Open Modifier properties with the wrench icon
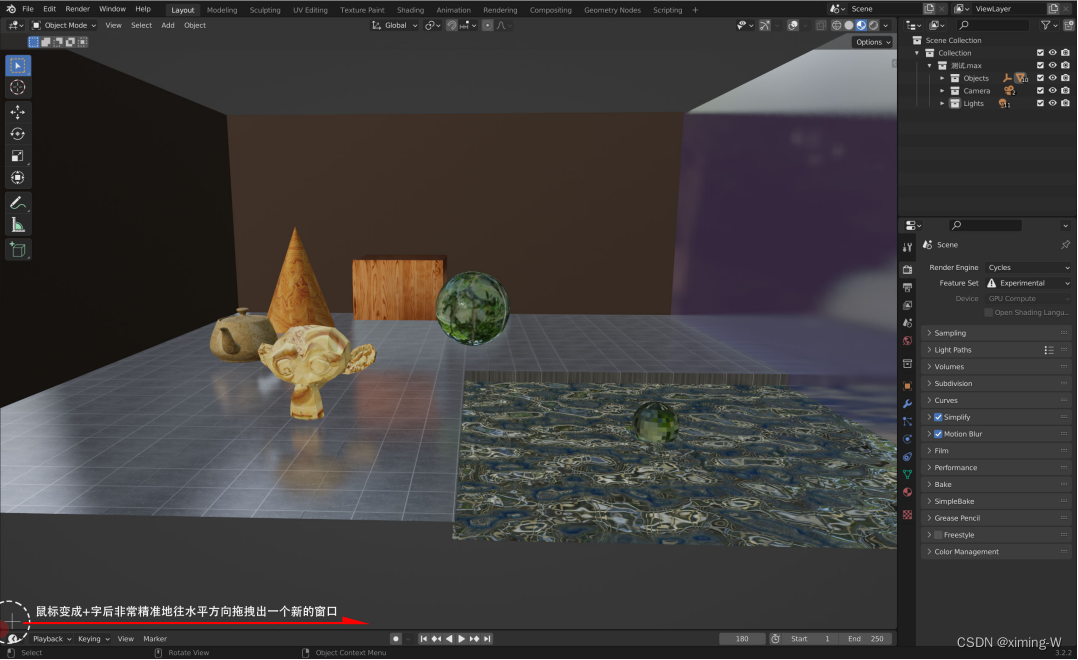Image resolution: width=1078 pixels, height=660 pixels. tap(907, 403)
